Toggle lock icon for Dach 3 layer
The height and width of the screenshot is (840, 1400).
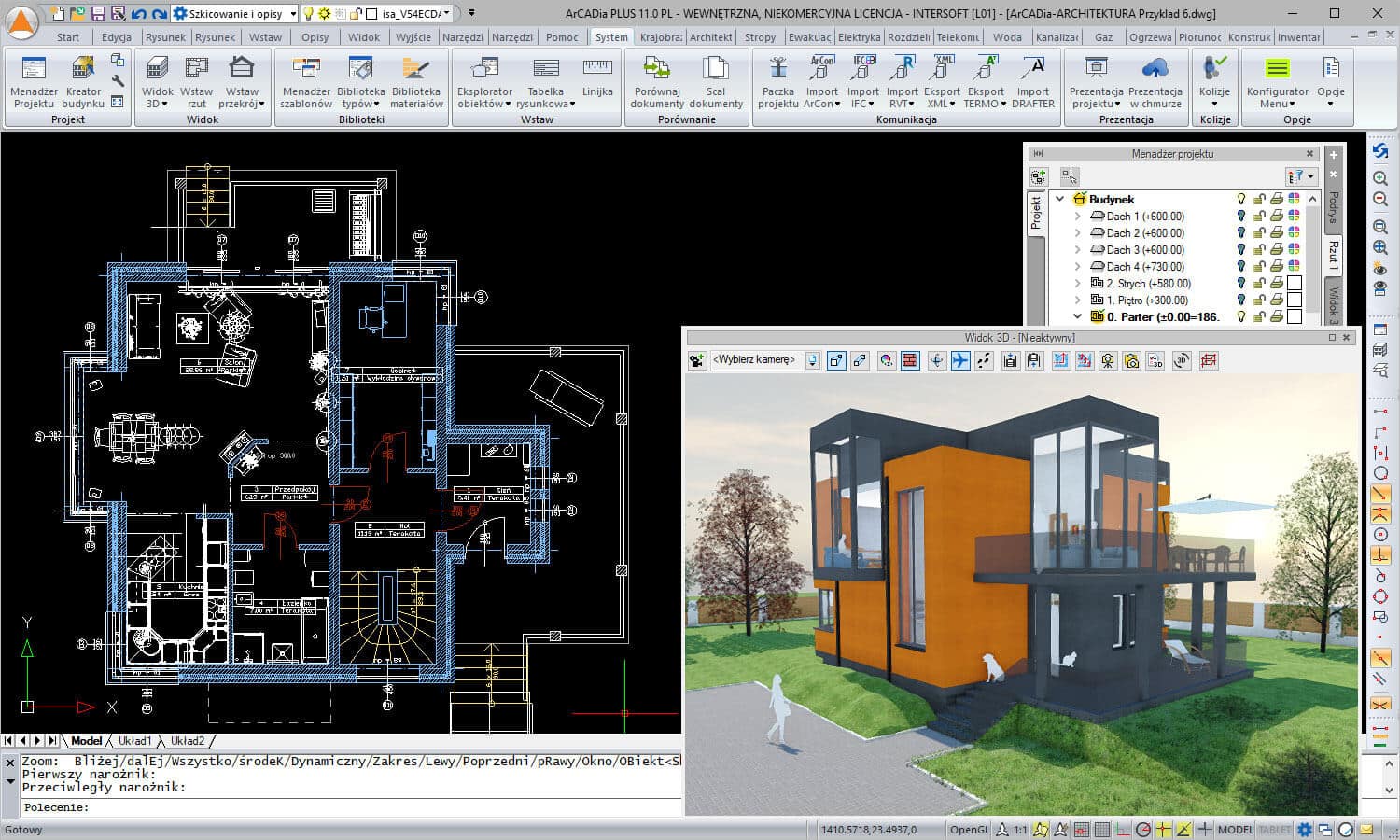1258,250
